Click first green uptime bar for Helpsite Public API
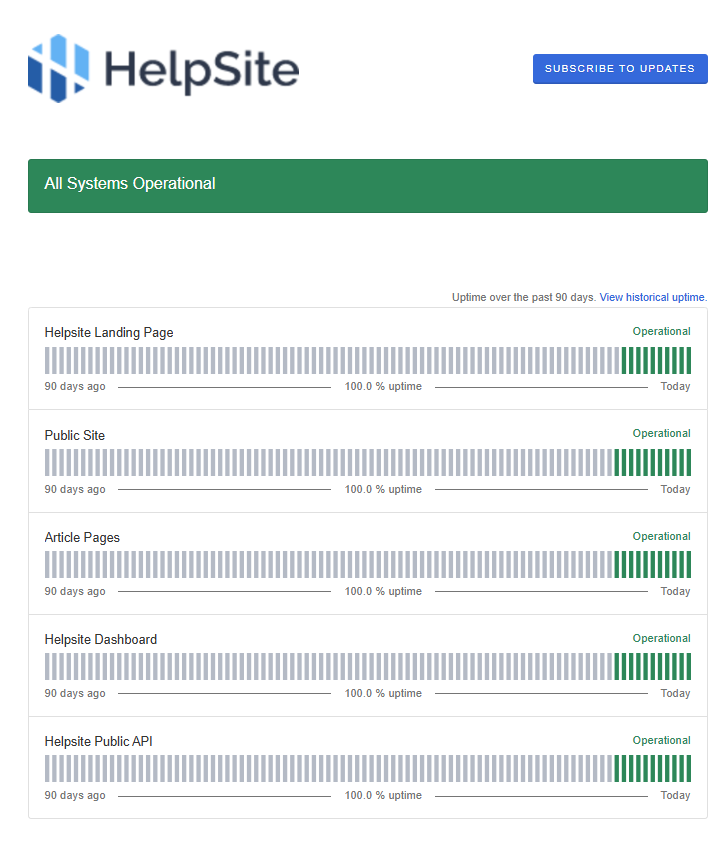Image resolution: width=727 pixels, height=841 pixels. click(x=616, y=768)
